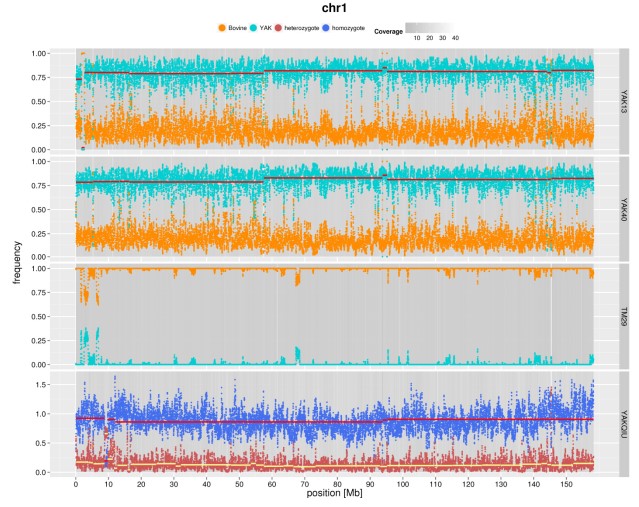Click the "60" tick on the position axis
This screenshot has height=507, width=639.
[x=272, y=484]
